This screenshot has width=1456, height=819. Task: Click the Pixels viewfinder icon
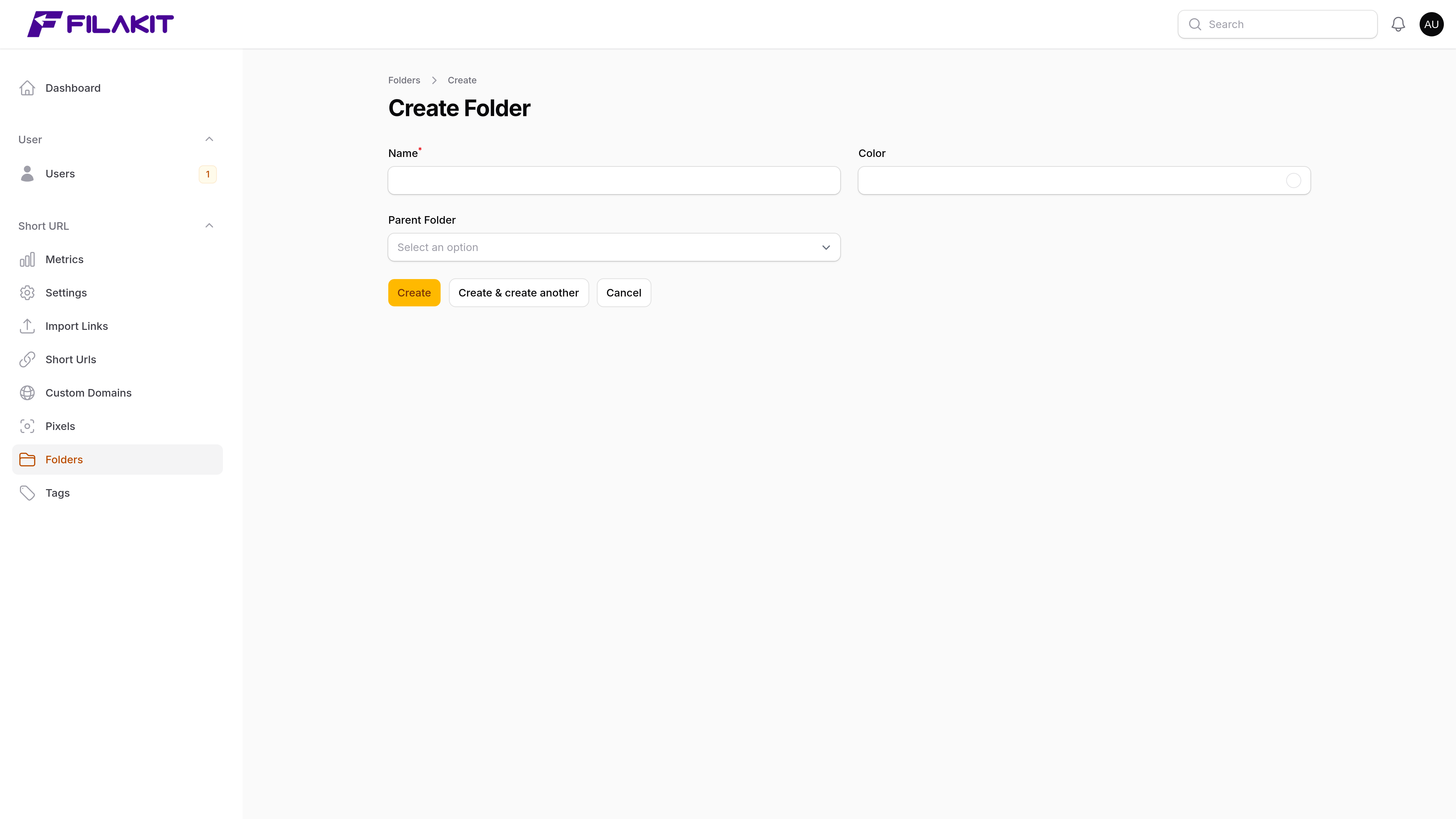[x=27, y=426]
